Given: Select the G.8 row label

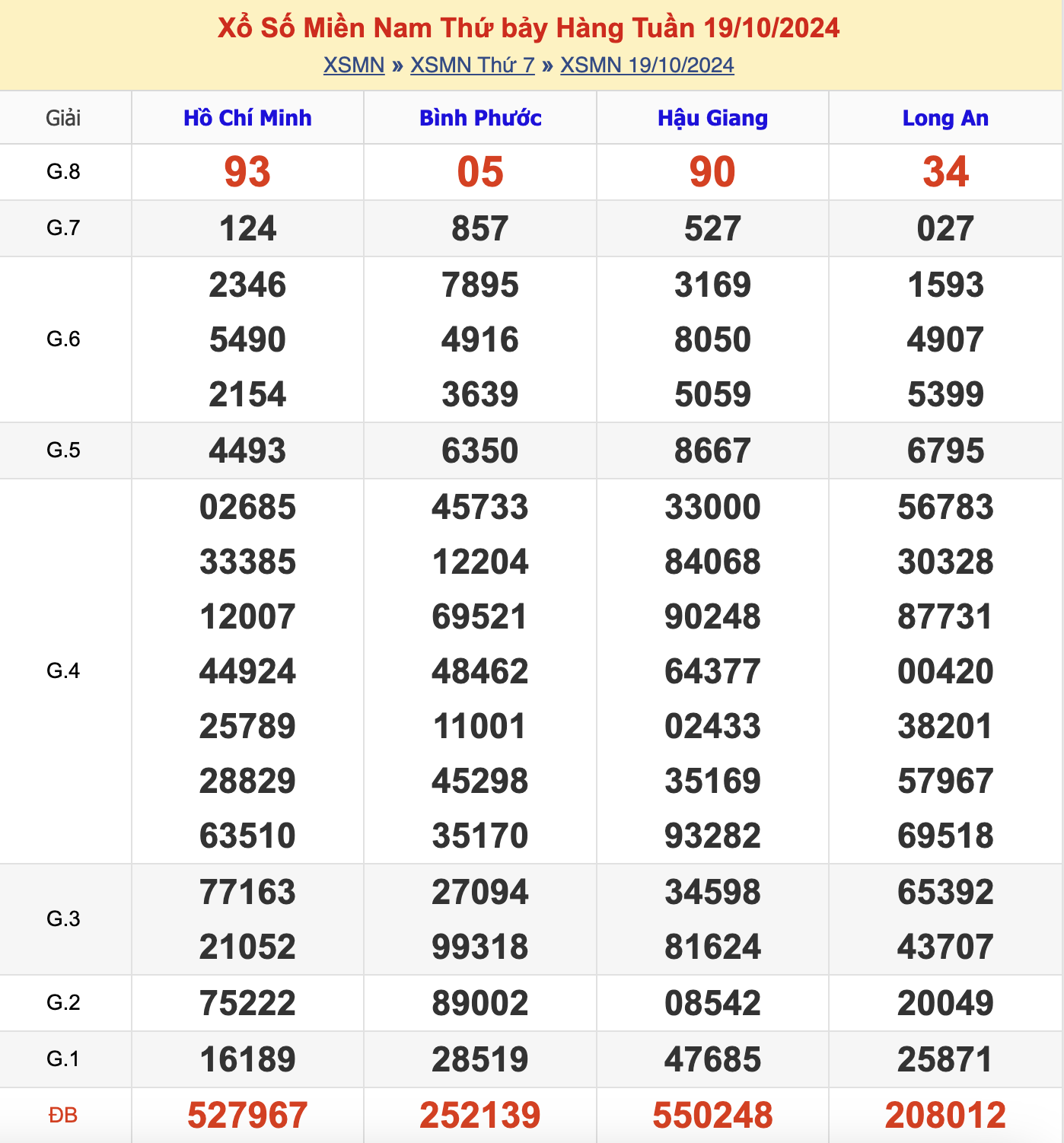Looking at the screenshot, I should point(63,172).
